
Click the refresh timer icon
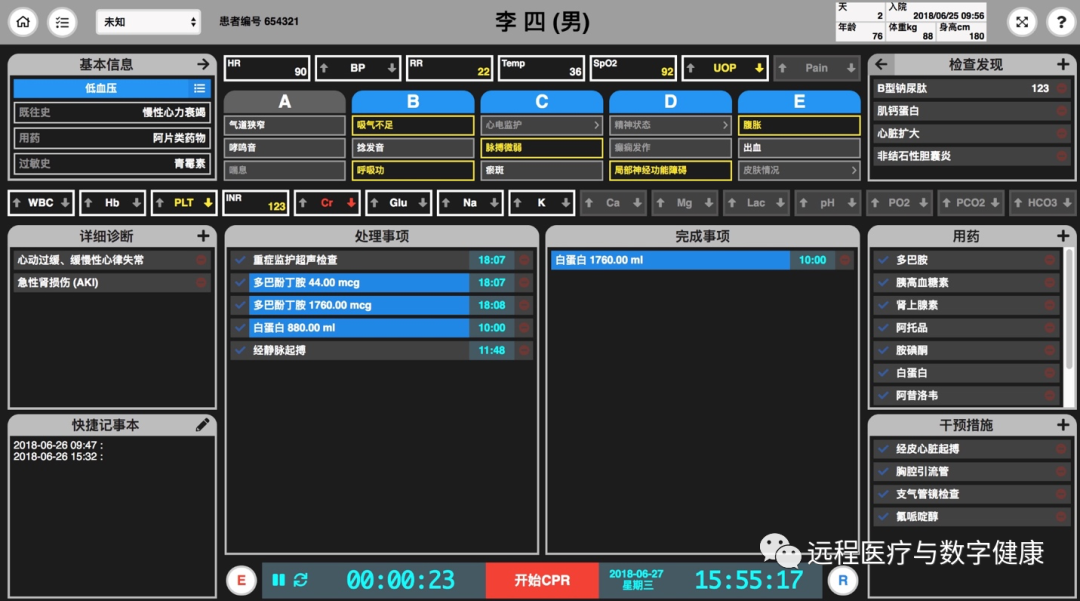tap(300, 580)
